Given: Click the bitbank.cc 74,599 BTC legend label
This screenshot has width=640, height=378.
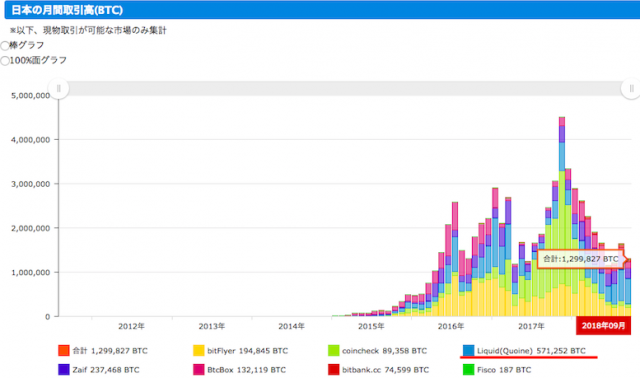Looking at the screenshot, I should pyautogui.click(x=386, y=370).
